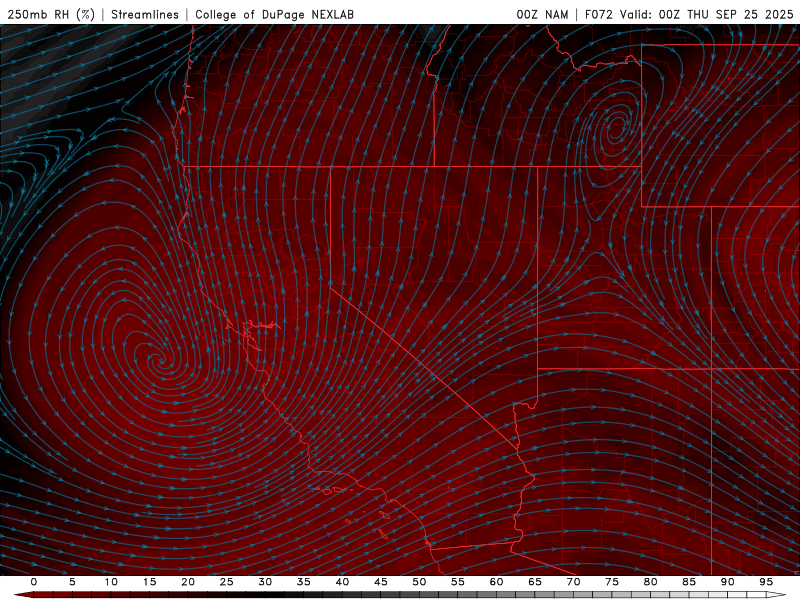Select the "70" label on color scale
The width and height of the screenshot is (800, 600).
point(573,582)
